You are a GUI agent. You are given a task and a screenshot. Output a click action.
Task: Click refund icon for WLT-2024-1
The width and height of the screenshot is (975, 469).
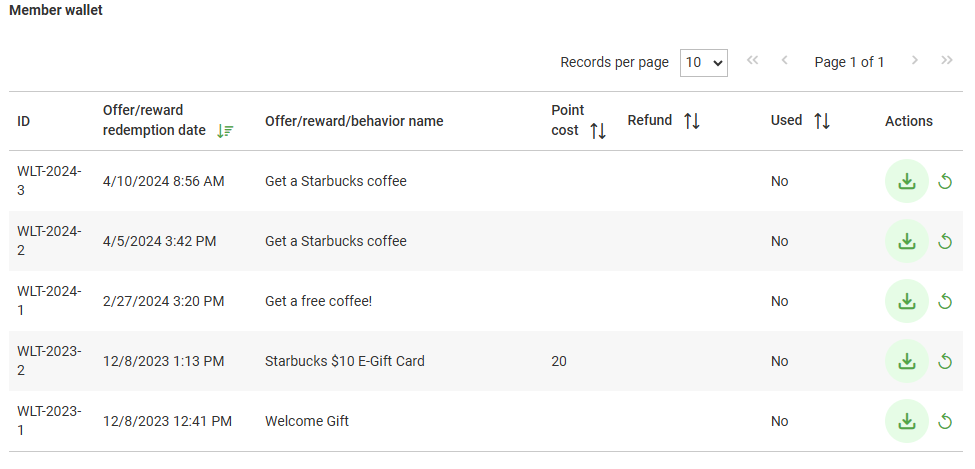click(x=945, y=301)
